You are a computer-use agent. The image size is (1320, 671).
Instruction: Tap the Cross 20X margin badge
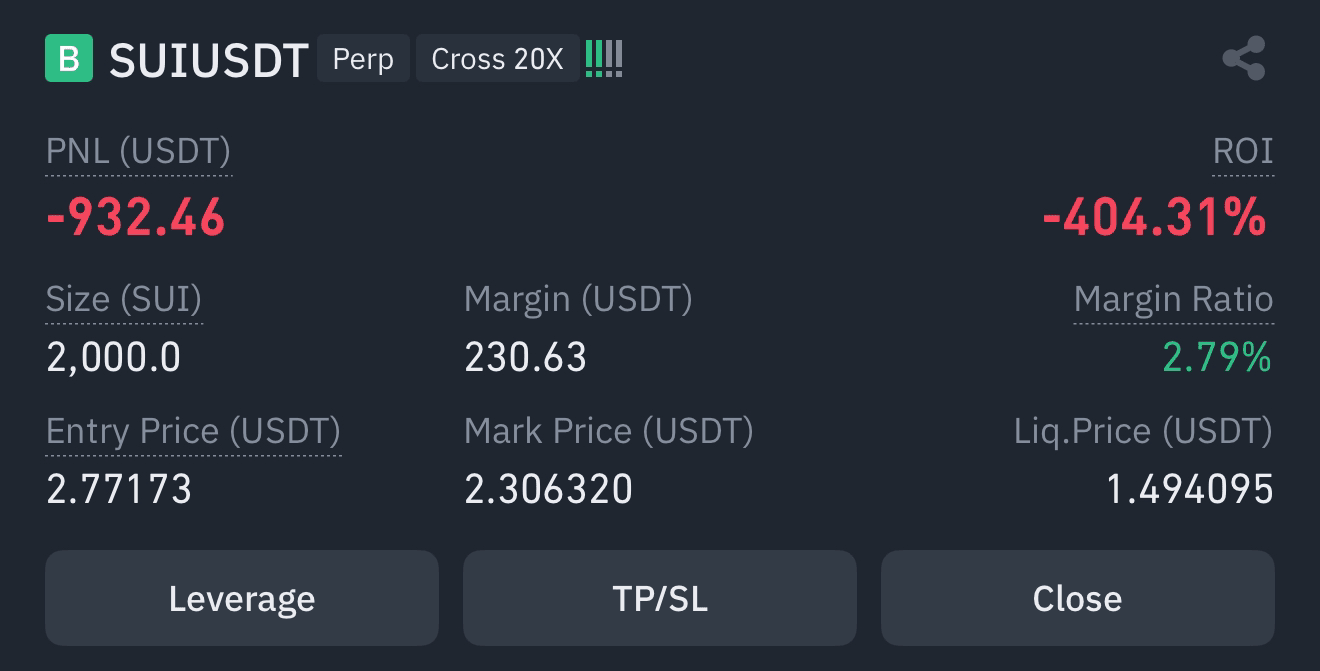[x=498, y=59]
